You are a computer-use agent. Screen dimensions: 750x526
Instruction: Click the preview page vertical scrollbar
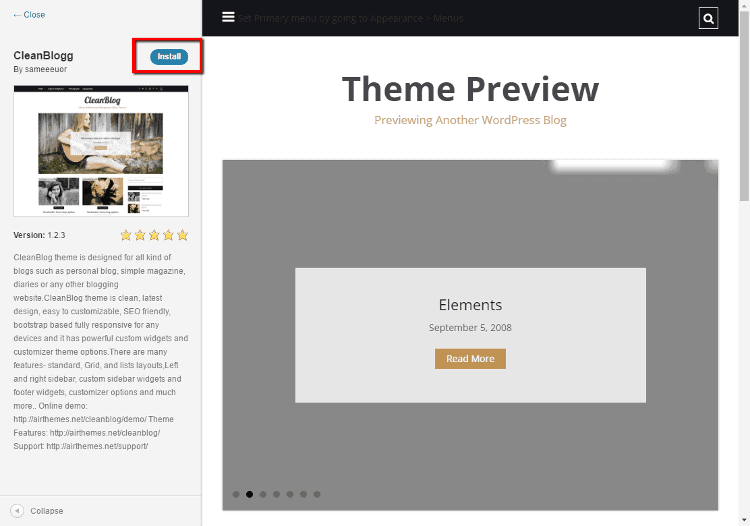pos(744,105)
